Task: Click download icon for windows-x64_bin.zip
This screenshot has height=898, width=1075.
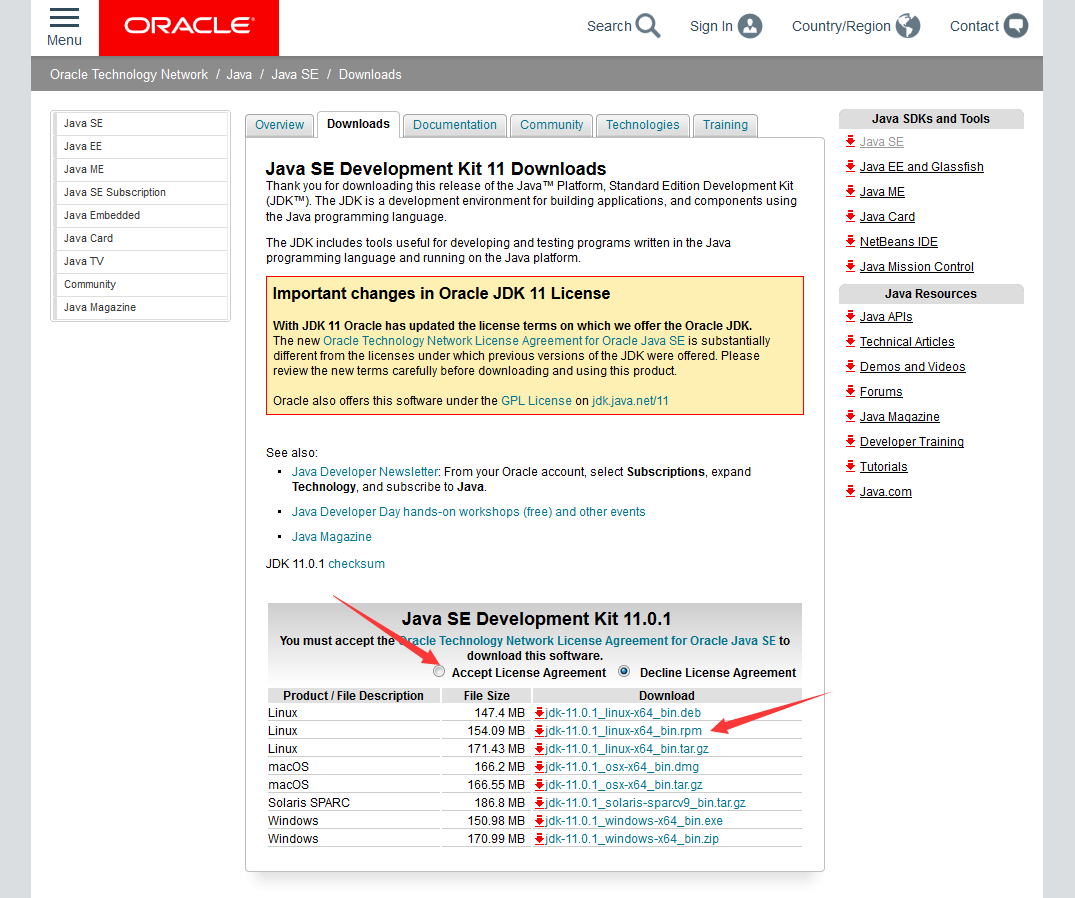Action: (540, 838)
